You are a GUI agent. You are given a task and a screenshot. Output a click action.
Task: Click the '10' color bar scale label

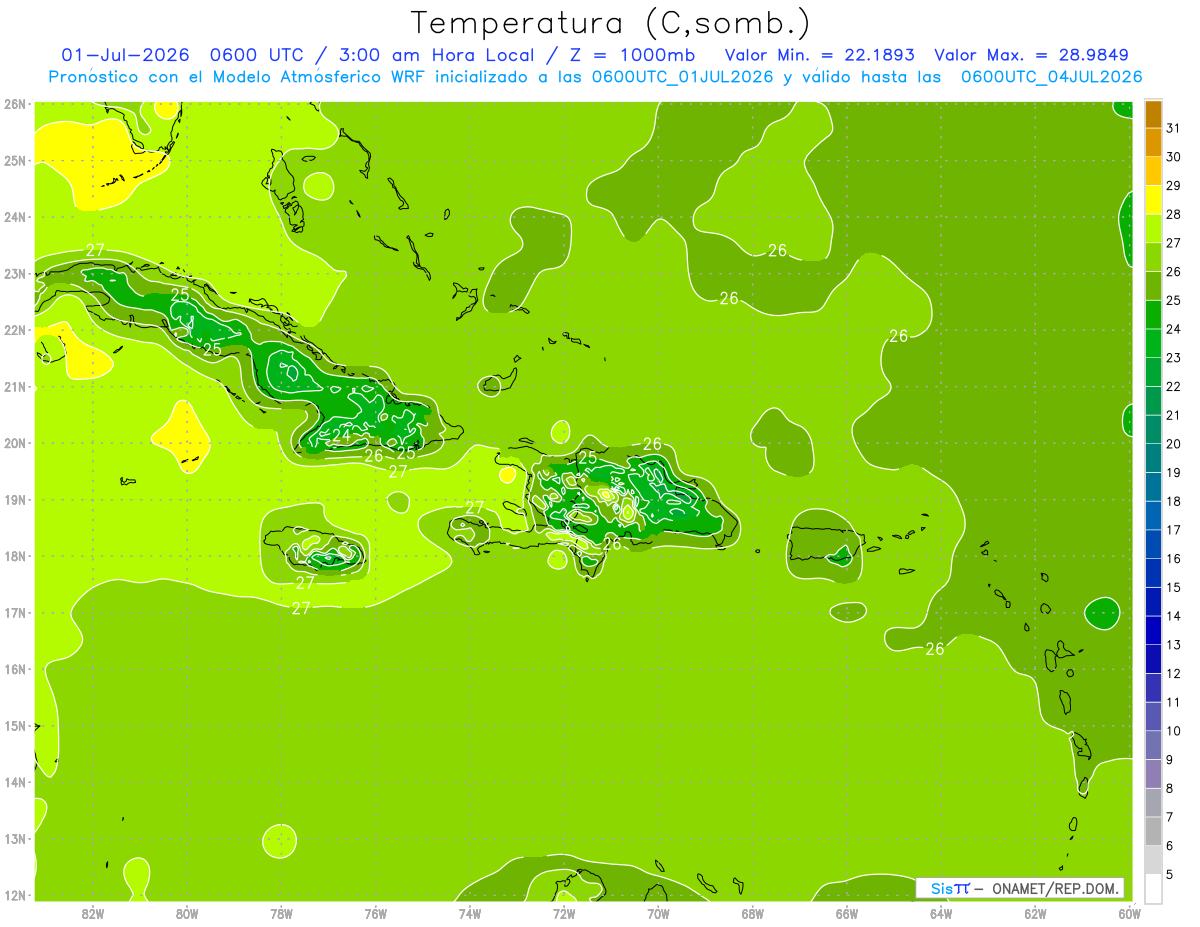pyautogui.click(x=1173, y=731)
